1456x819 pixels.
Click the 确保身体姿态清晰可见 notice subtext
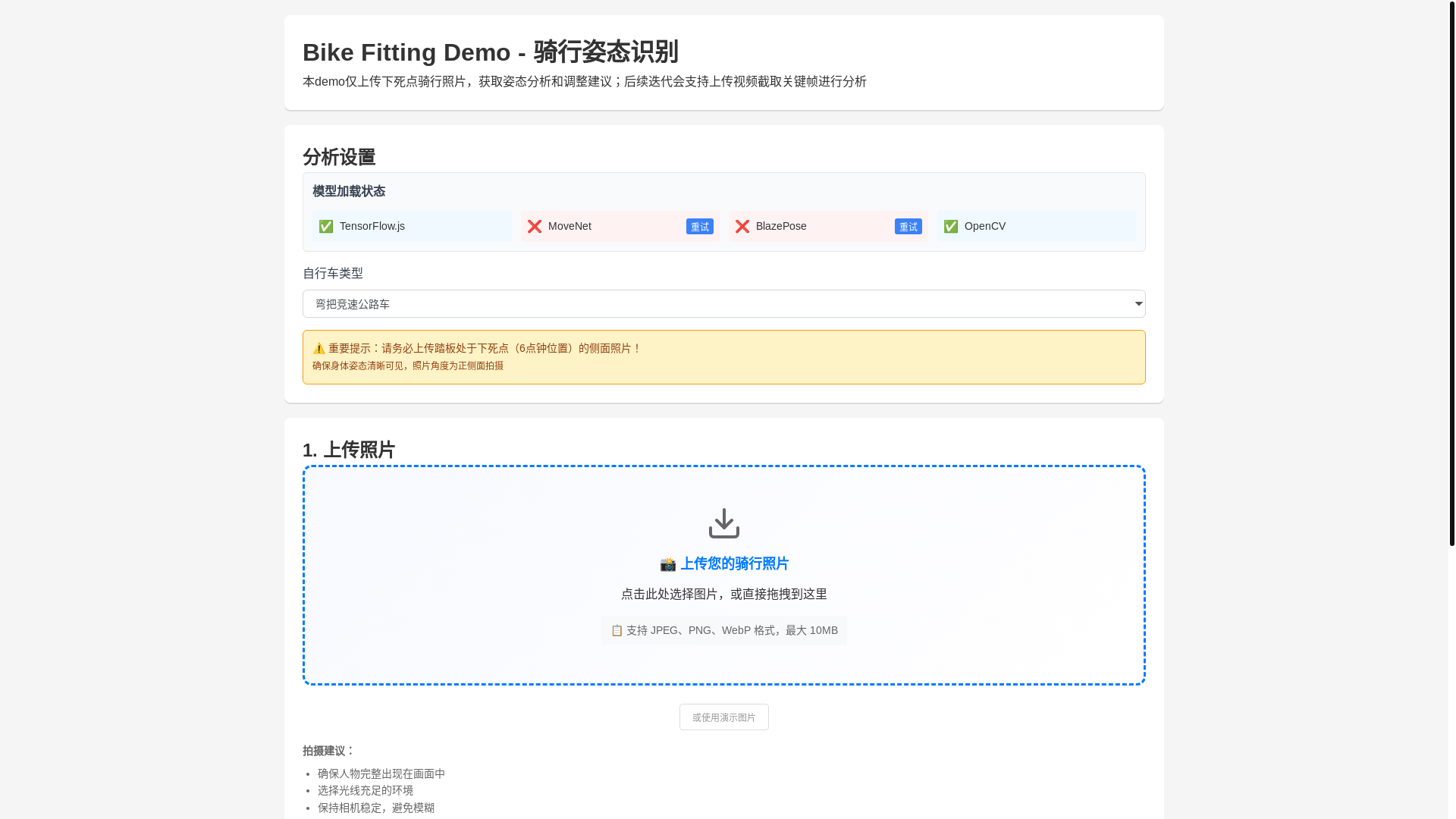pos(408,366)
